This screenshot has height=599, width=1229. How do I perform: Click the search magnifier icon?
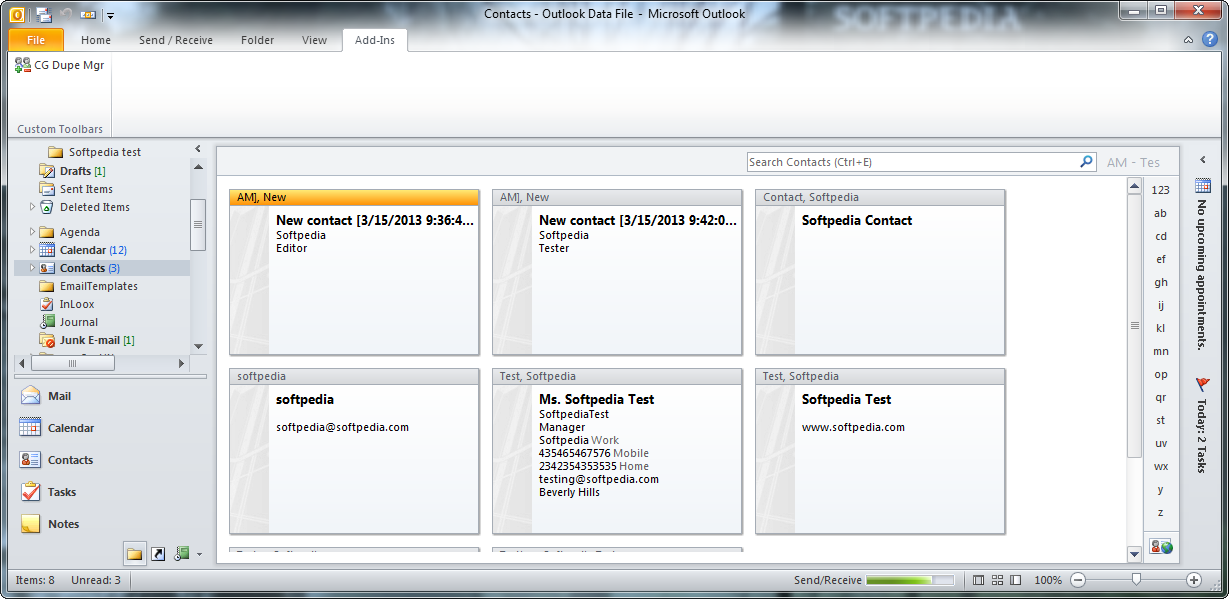(x=1086, y=162)
